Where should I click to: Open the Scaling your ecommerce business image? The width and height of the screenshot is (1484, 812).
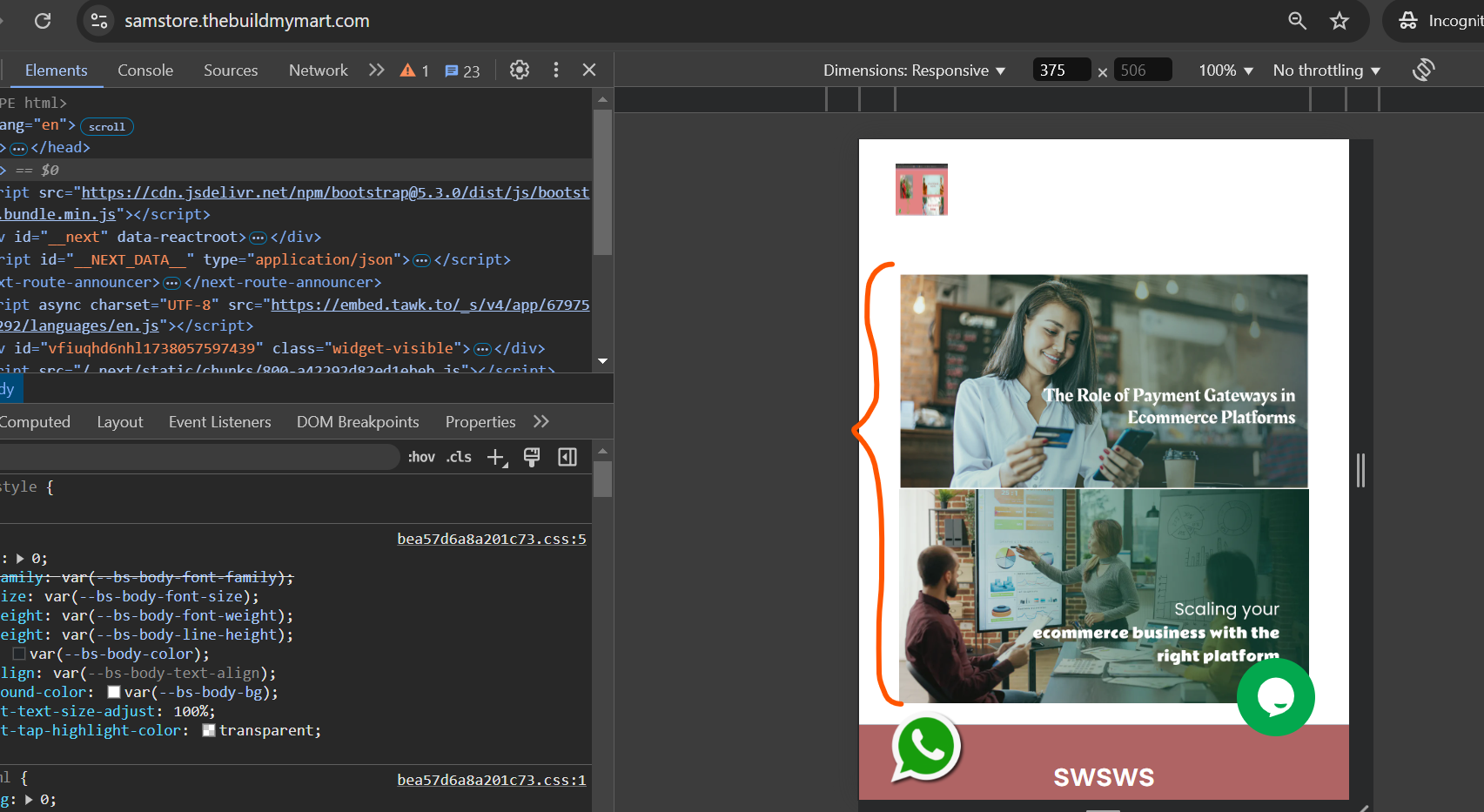click(1104, 596)
